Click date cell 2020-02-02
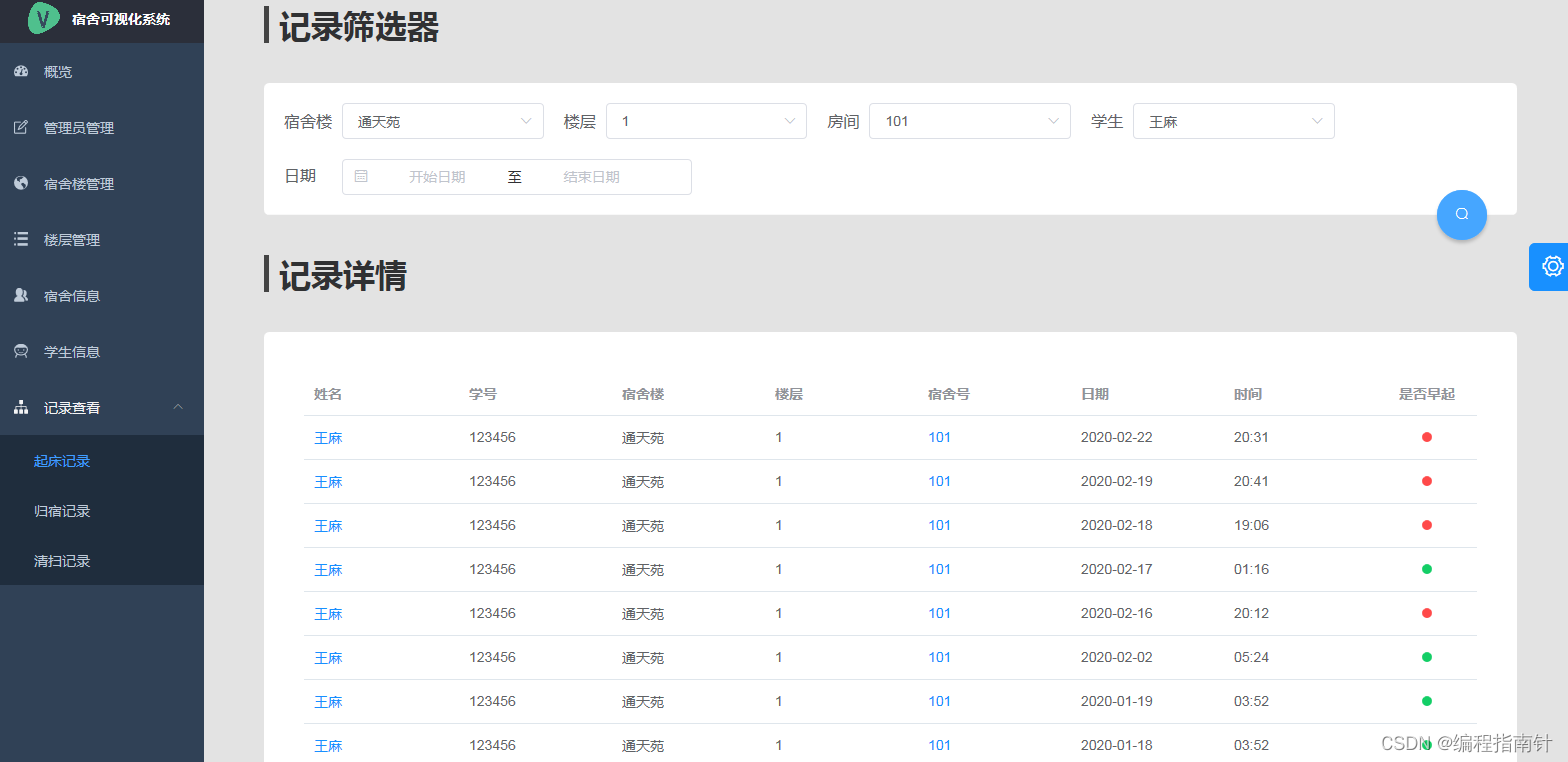This screenshot has height=762, width=1568. pos(1116,657)
